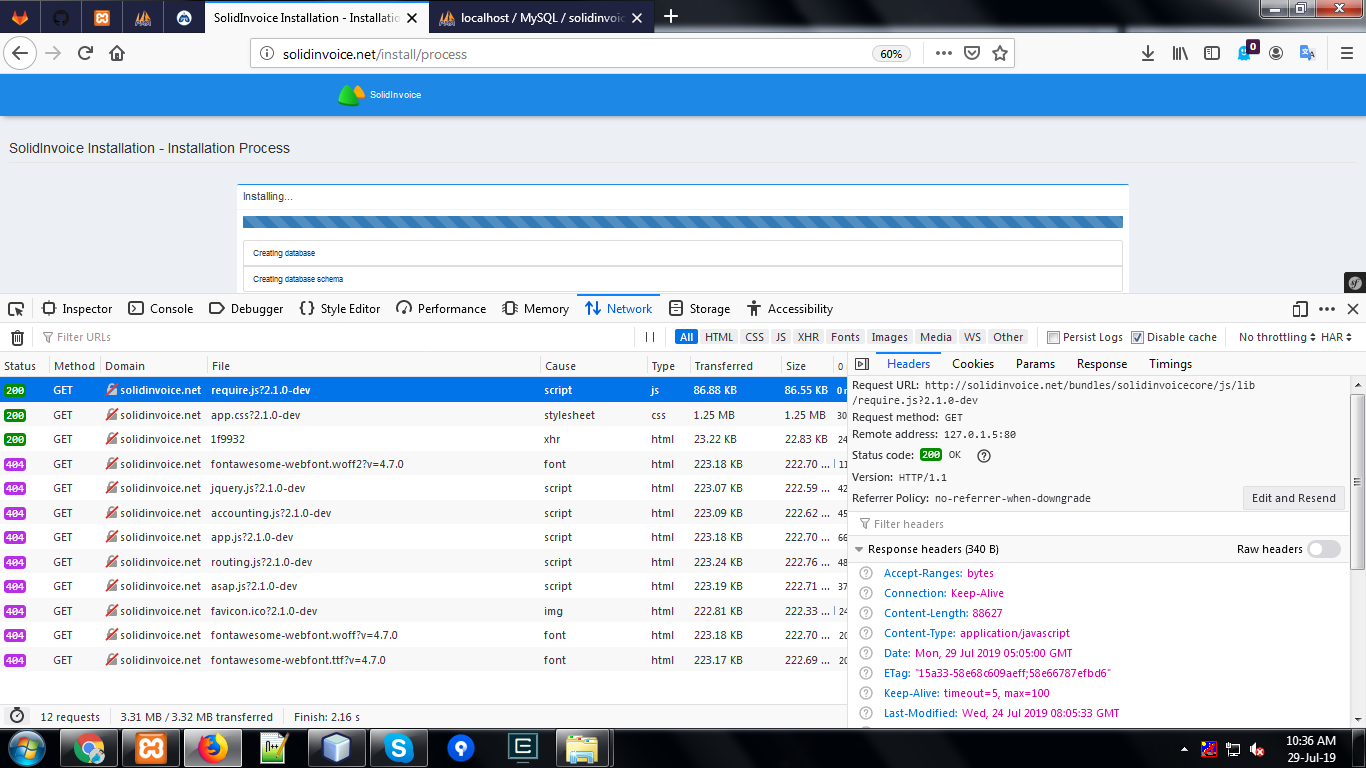Screen dimensions: 1366x768
Task: Enable Persist Logs checkbox
Action: click(1053, 338)
